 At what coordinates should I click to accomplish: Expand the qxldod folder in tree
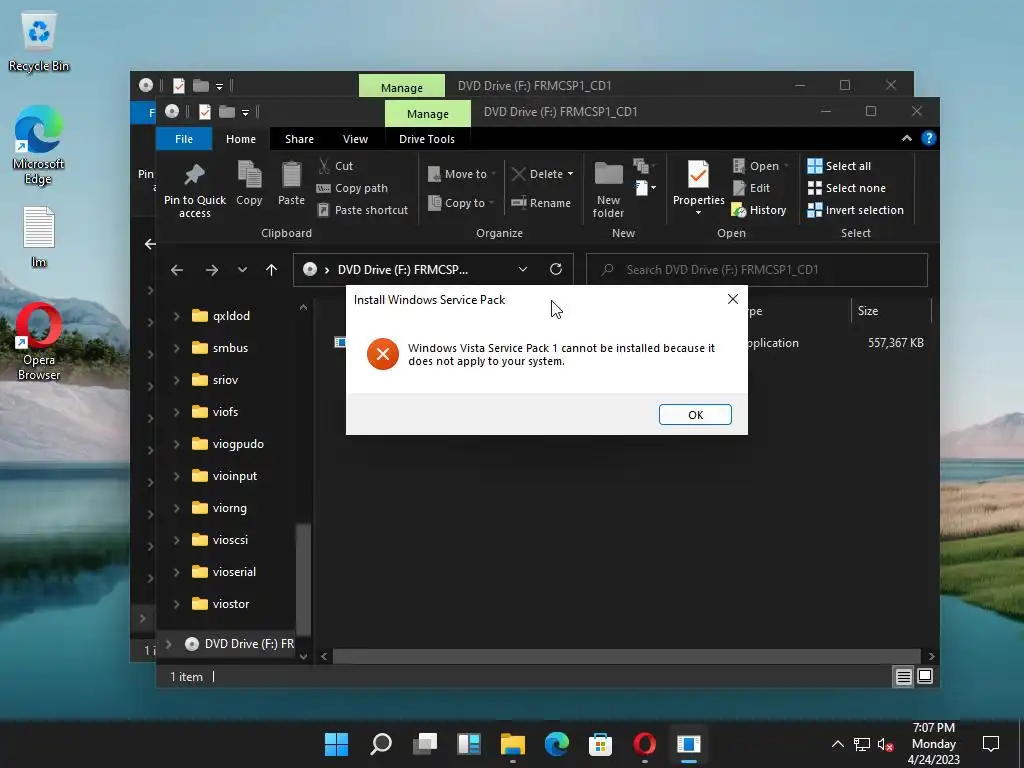[x=176, y=316]
